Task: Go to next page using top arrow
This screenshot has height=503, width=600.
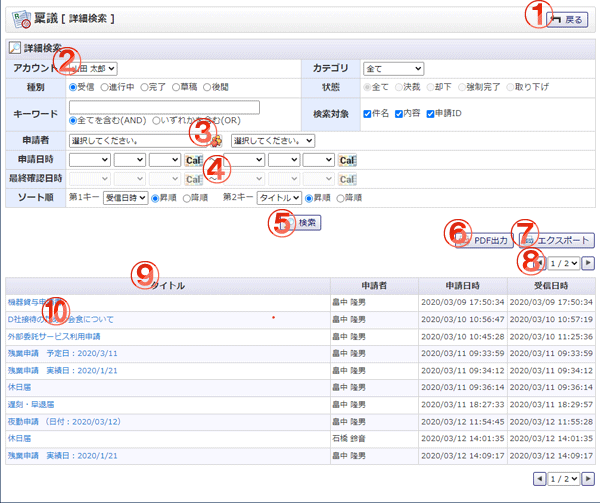Action: (x=588, y=263)
